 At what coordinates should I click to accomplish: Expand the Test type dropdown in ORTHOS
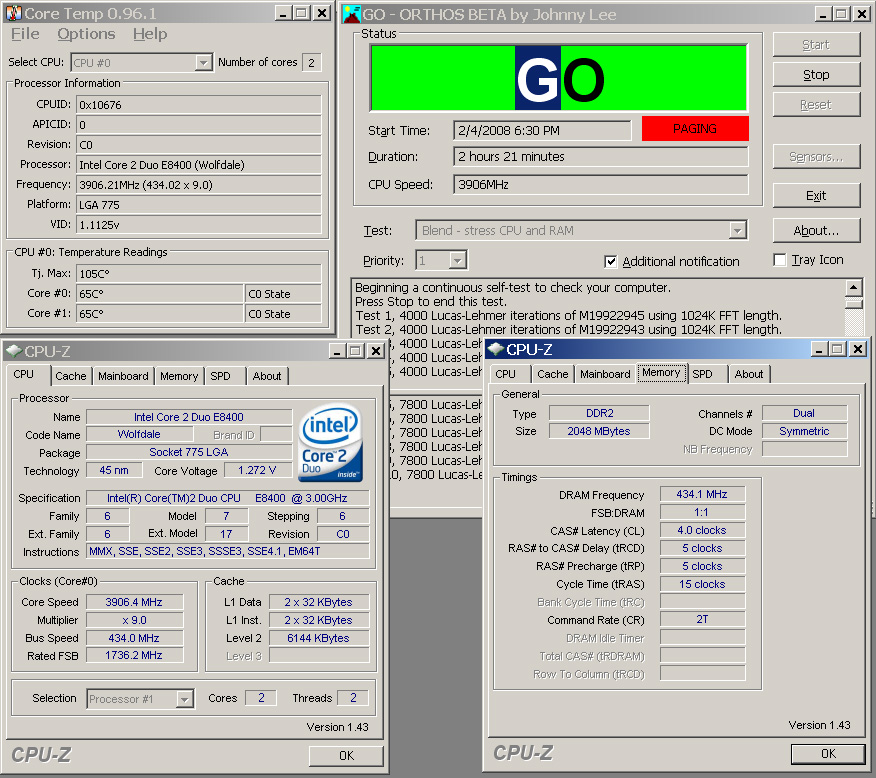tap(738, 231)
